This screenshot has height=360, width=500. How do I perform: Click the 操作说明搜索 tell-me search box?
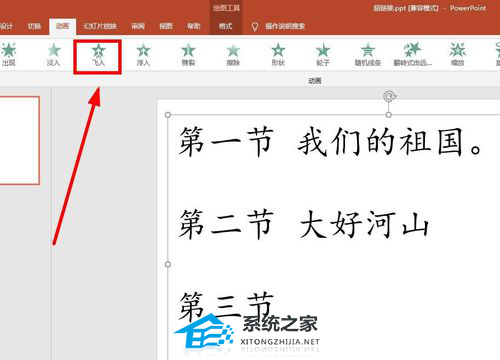(x=285, y=26)
